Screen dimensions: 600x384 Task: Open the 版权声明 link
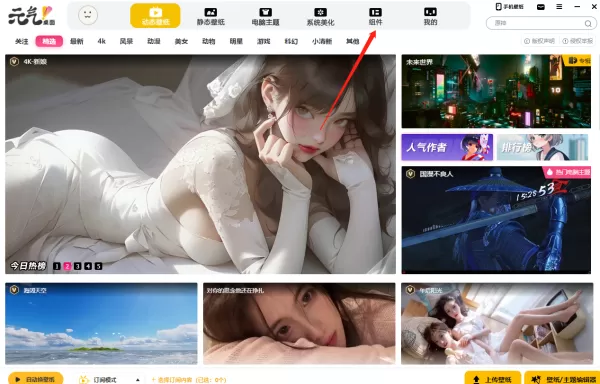539,41
